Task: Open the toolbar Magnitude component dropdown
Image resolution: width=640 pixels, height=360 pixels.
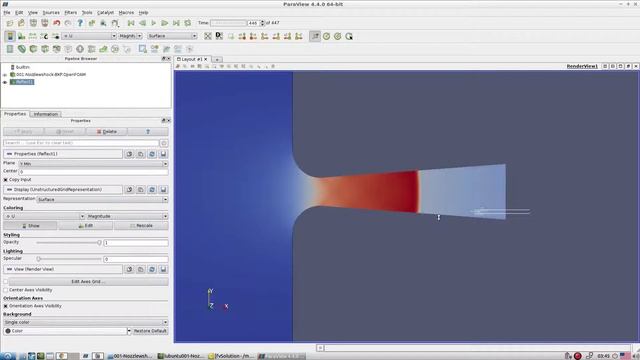Action: (130, 36)
